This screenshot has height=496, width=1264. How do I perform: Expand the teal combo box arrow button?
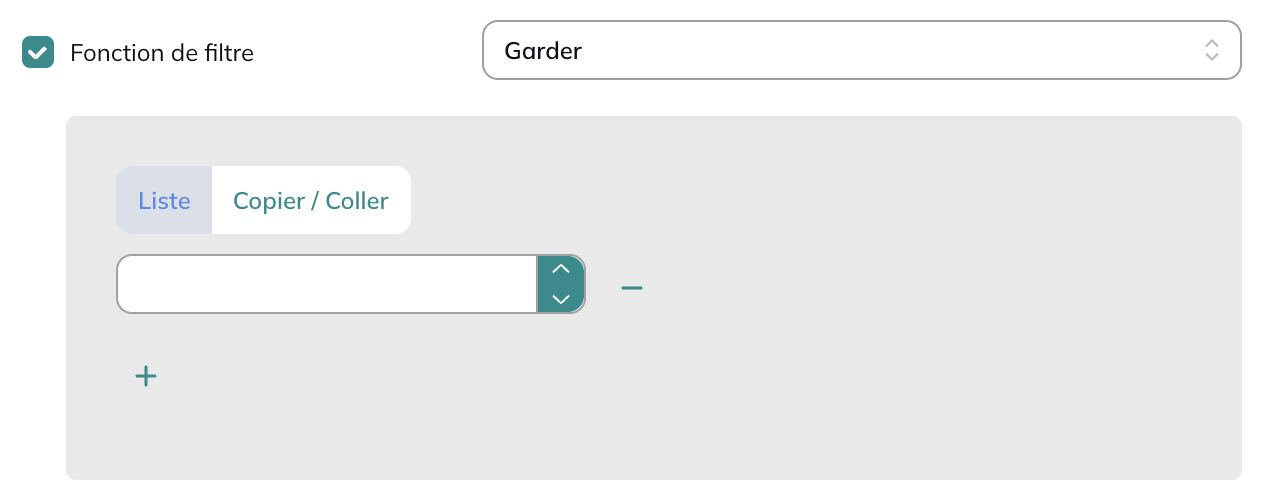(x=561, y=284)
